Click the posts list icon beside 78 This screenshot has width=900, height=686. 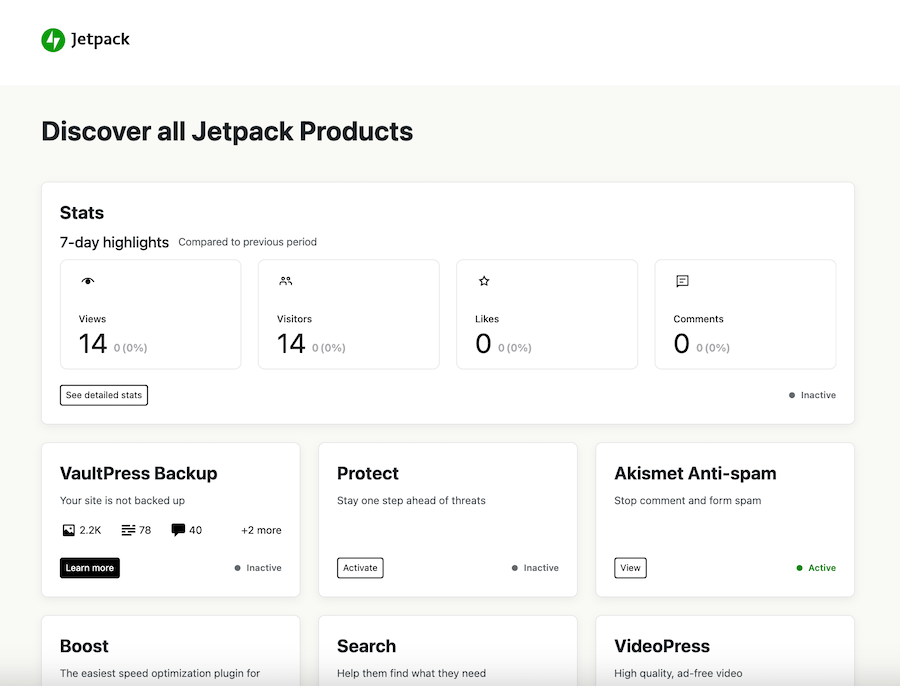(128, 530)
